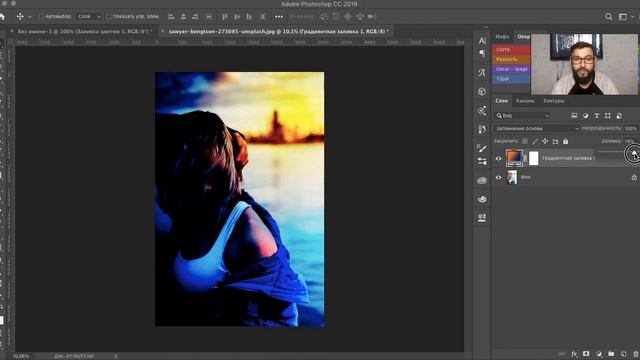This screenshot has height=360, width=640.
Task: Select the gradient fill layer thumbnail
Action: (514, 158)
